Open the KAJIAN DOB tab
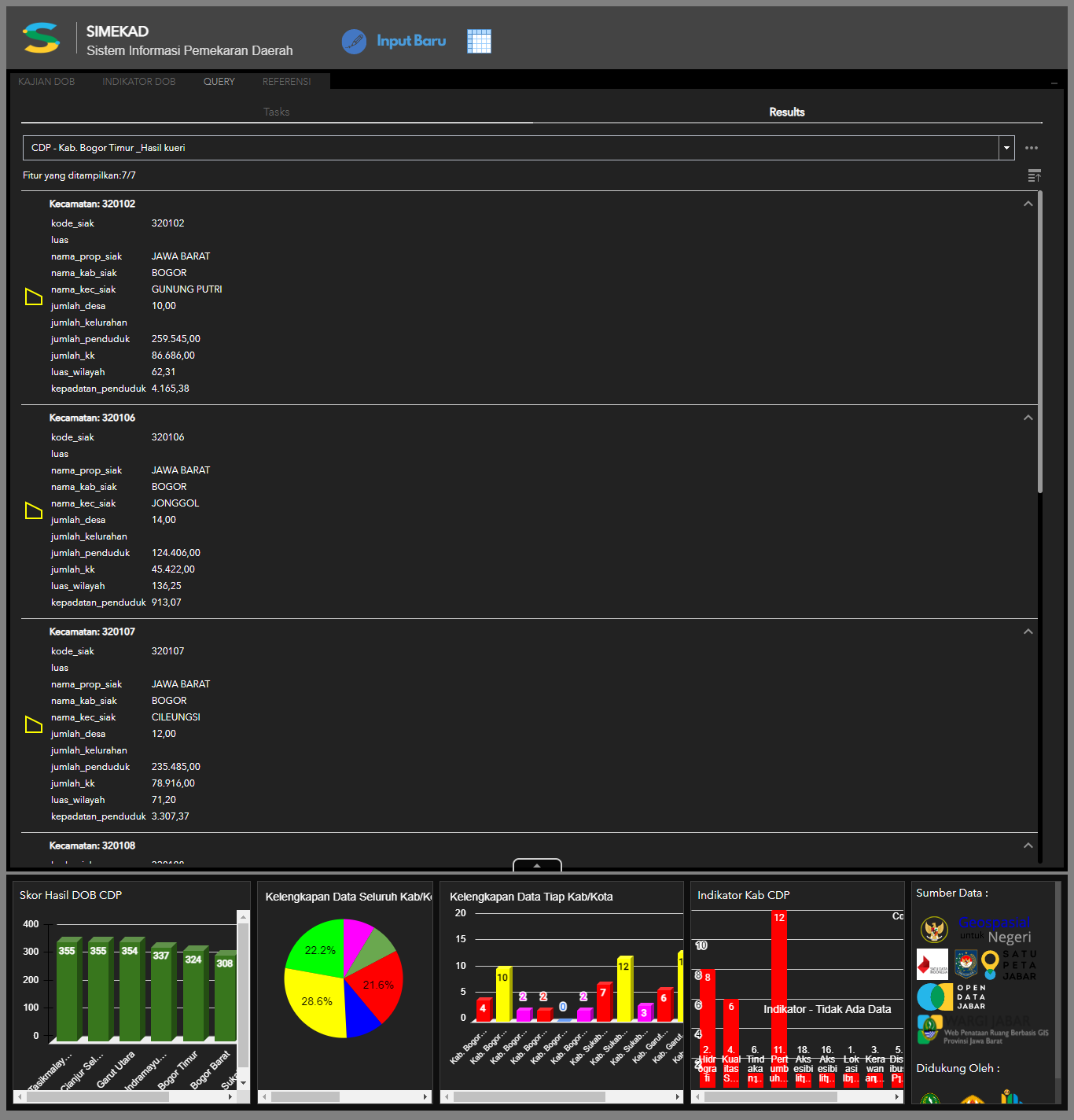Image resolution: width=1074 pixels, height=1120 pixels. (x=46, y=82)
